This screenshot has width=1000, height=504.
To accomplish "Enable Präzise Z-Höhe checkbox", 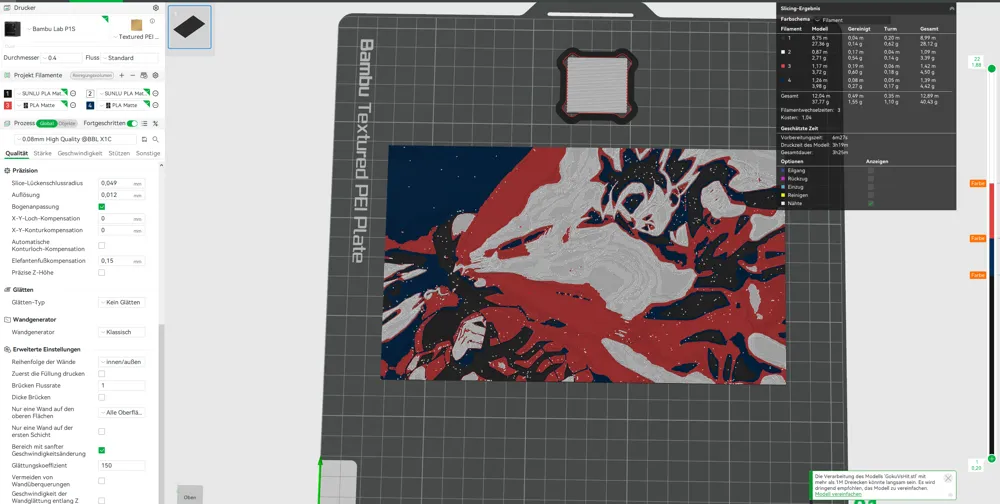I will tap(101, 272).
